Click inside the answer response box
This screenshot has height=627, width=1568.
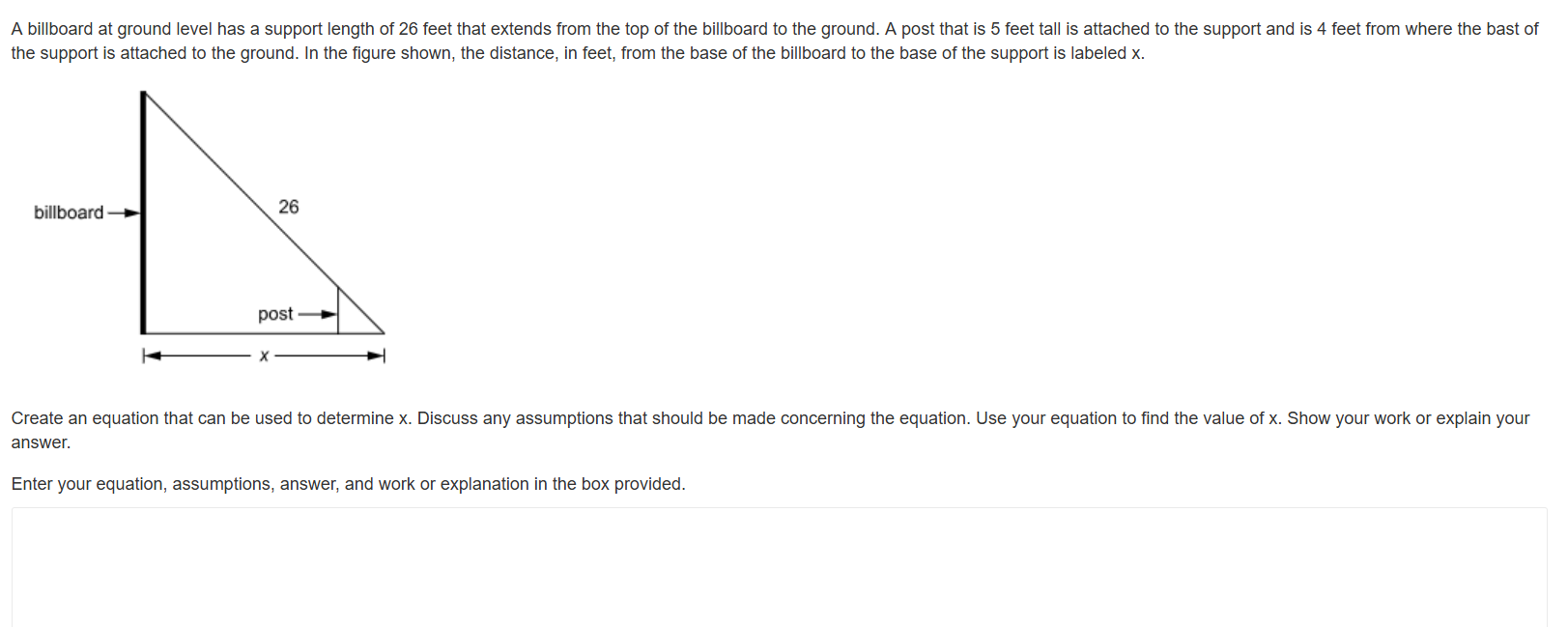pyautogui.click(x=779, y=567)
